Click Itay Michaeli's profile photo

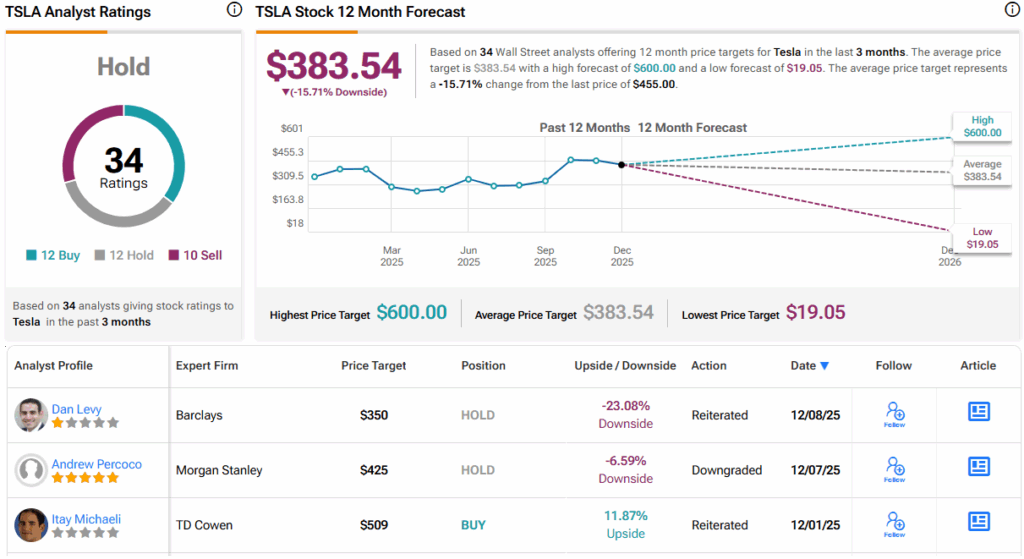(x=31, y=525)
